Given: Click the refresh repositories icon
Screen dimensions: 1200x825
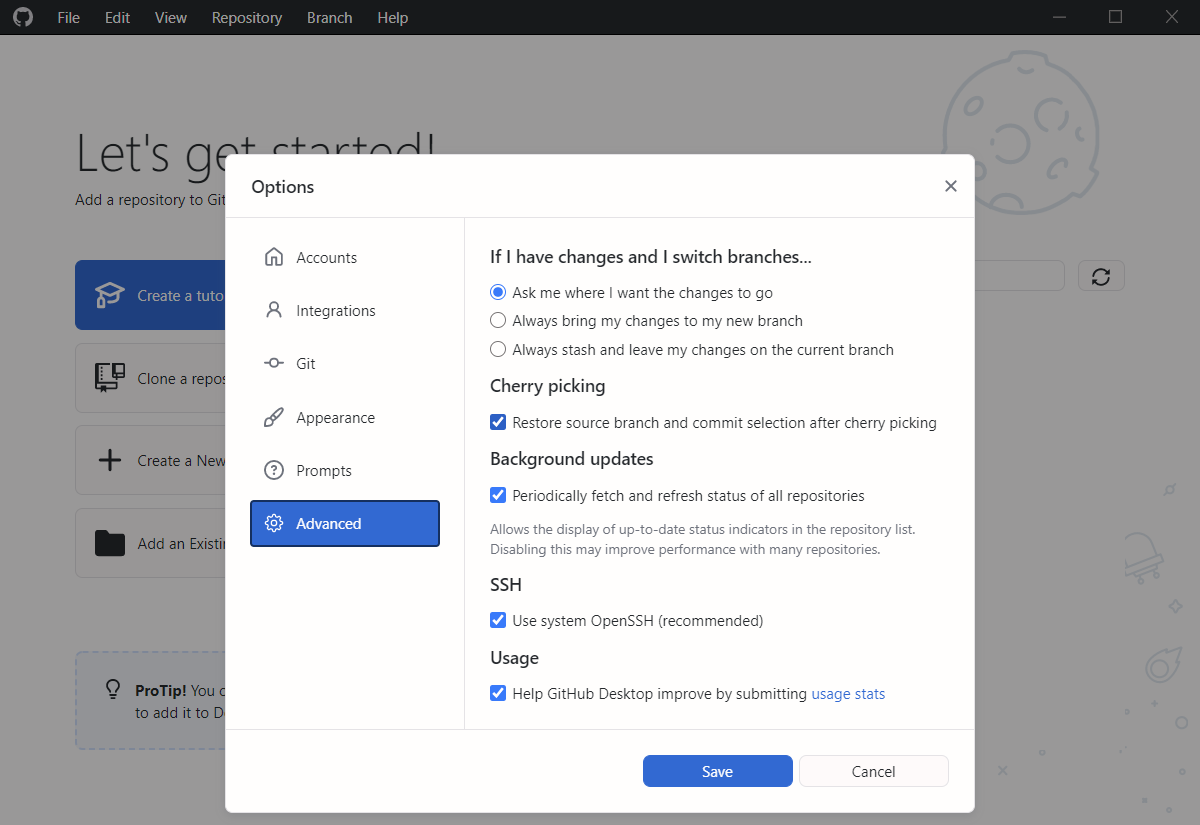Looking at the screenshot, I should pos(1101,276).
